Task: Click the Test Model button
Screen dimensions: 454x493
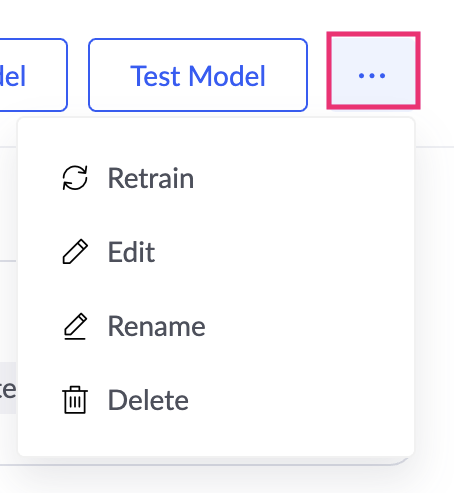Action: (198, 75)
